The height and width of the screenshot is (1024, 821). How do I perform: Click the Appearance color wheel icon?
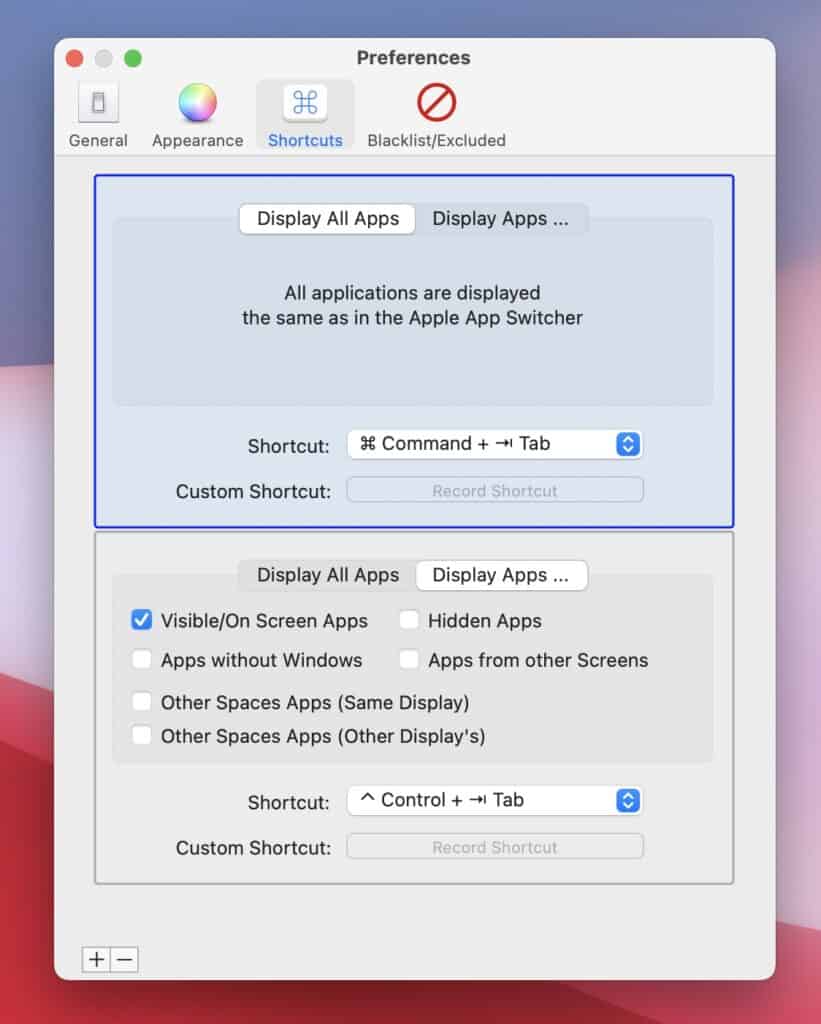(196, 102)
